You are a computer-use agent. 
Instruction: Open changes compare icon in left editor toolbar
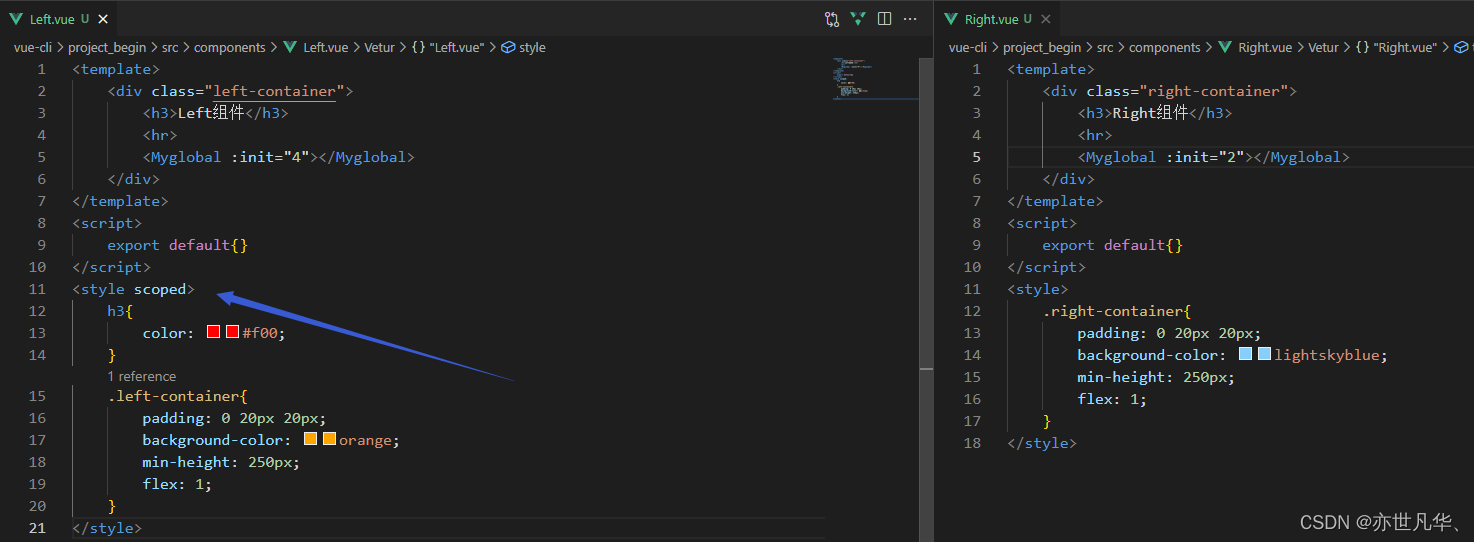pyautogui.click(x=832, y=19)
